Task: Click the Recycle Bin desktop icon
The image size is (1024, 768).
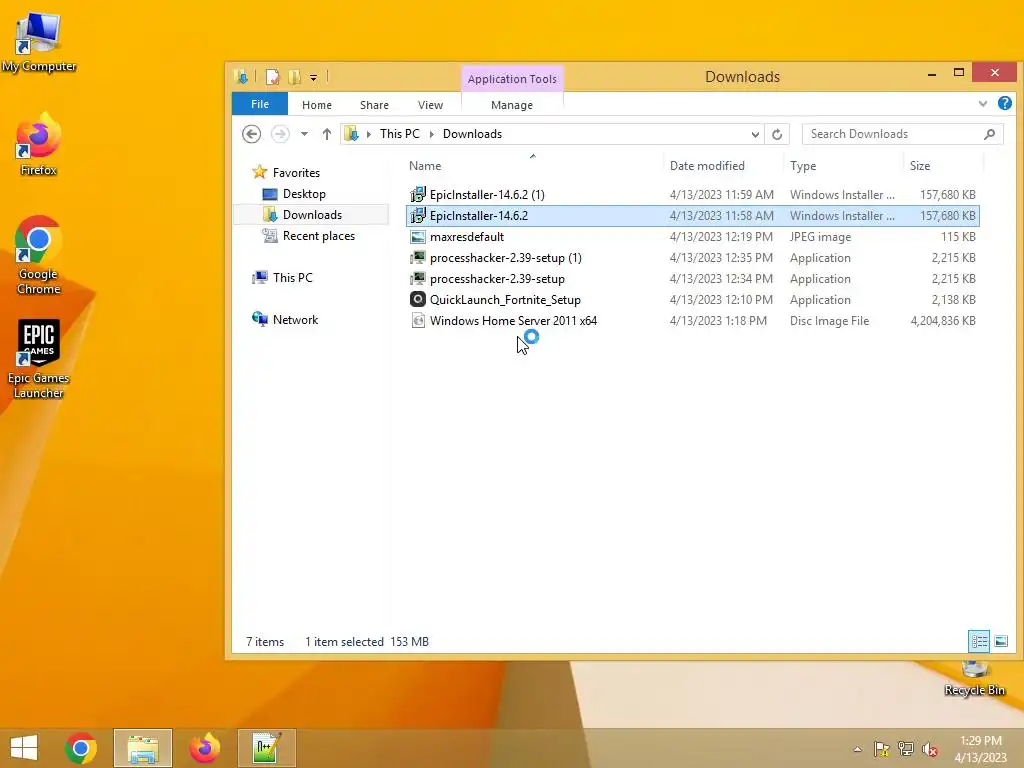Action: tap(974, 678)
